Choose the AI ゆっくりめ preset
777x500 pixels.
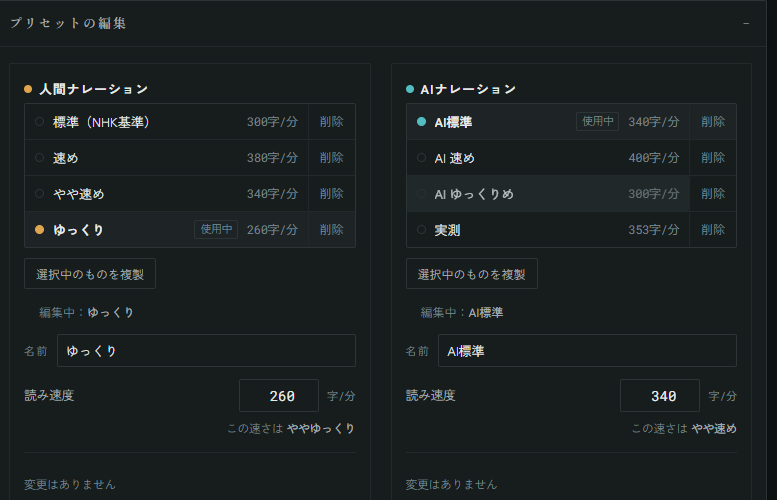(548, 193)
